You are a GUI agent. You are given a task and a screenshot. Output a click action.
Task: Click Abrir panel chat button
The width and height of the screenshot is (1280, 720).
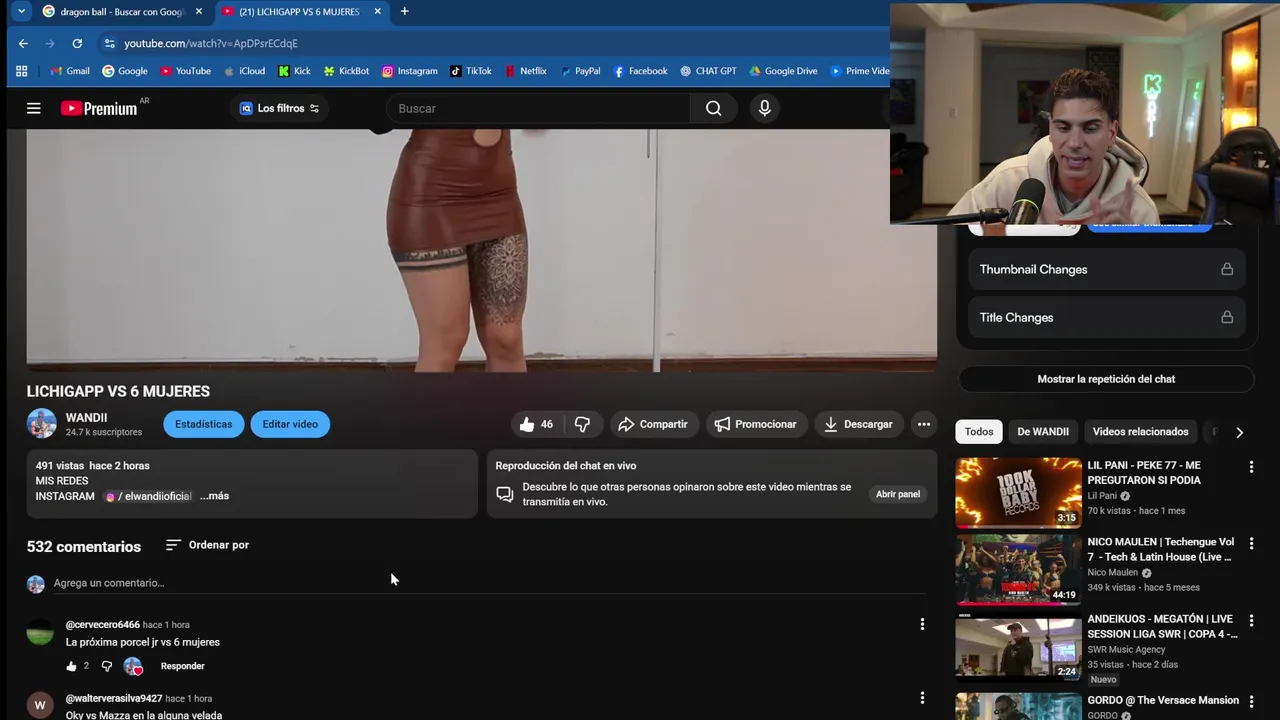pyautogui.click(x=898, y=494)
